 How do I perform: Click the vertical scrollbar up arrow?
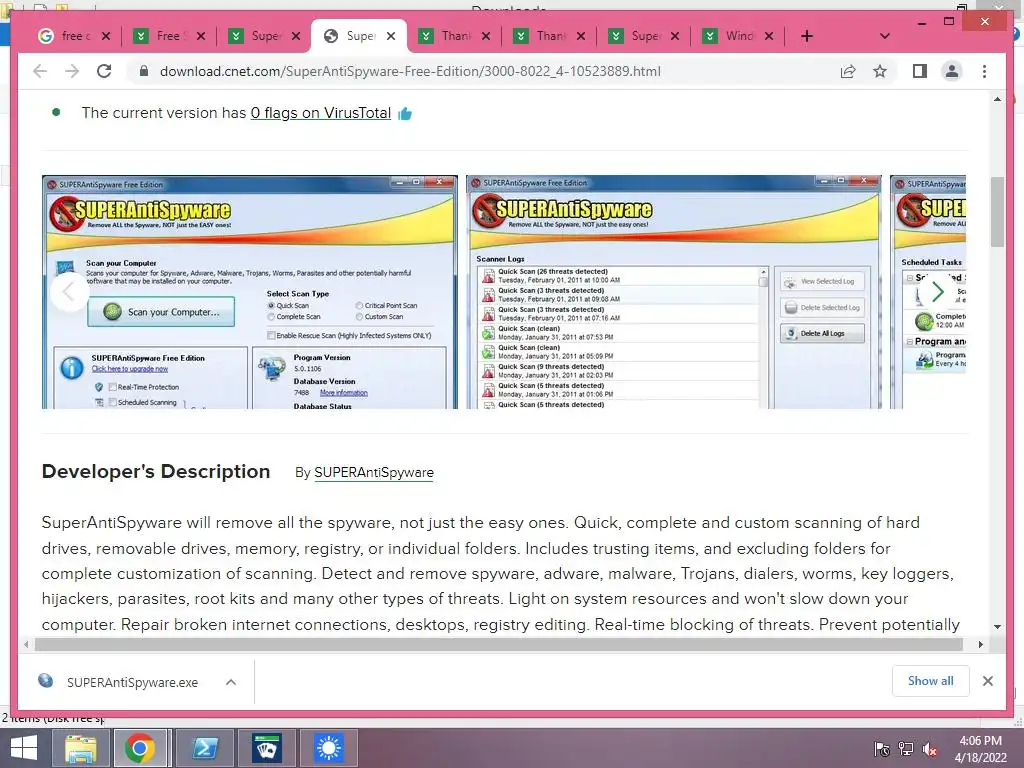(x=997, y=99)
